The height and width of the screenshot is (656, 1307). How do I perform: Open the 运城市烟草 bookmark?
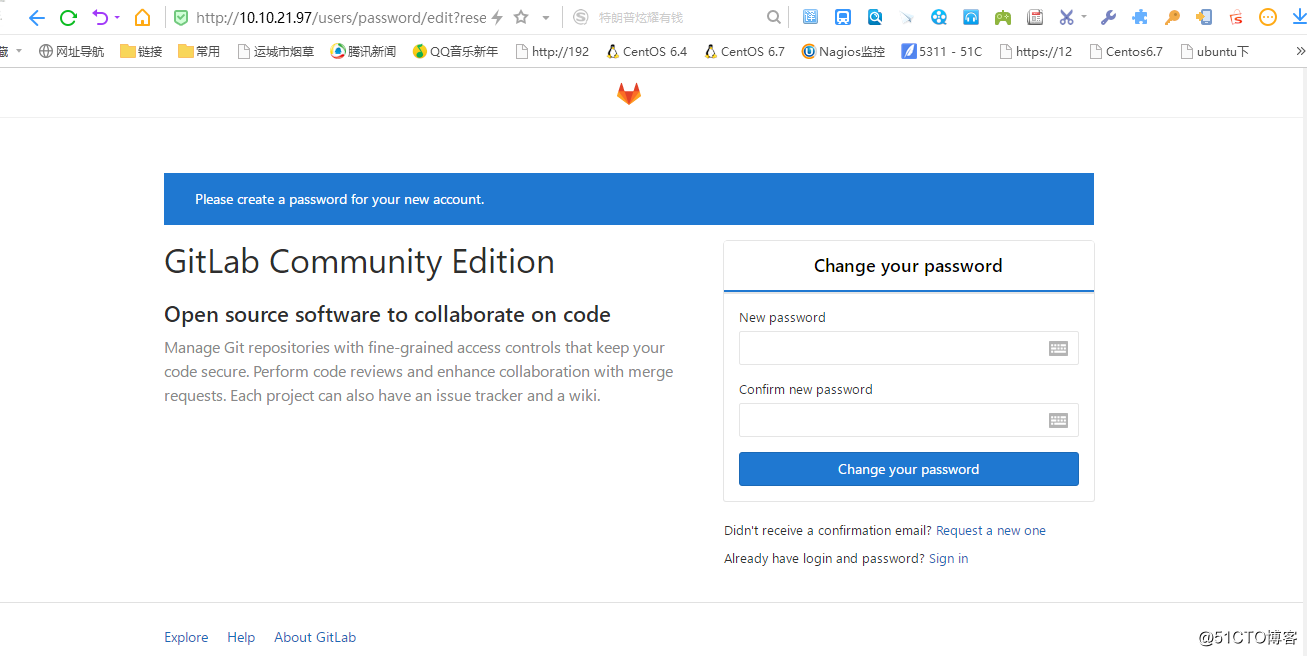pyautogui.click(x=276, y=51)
